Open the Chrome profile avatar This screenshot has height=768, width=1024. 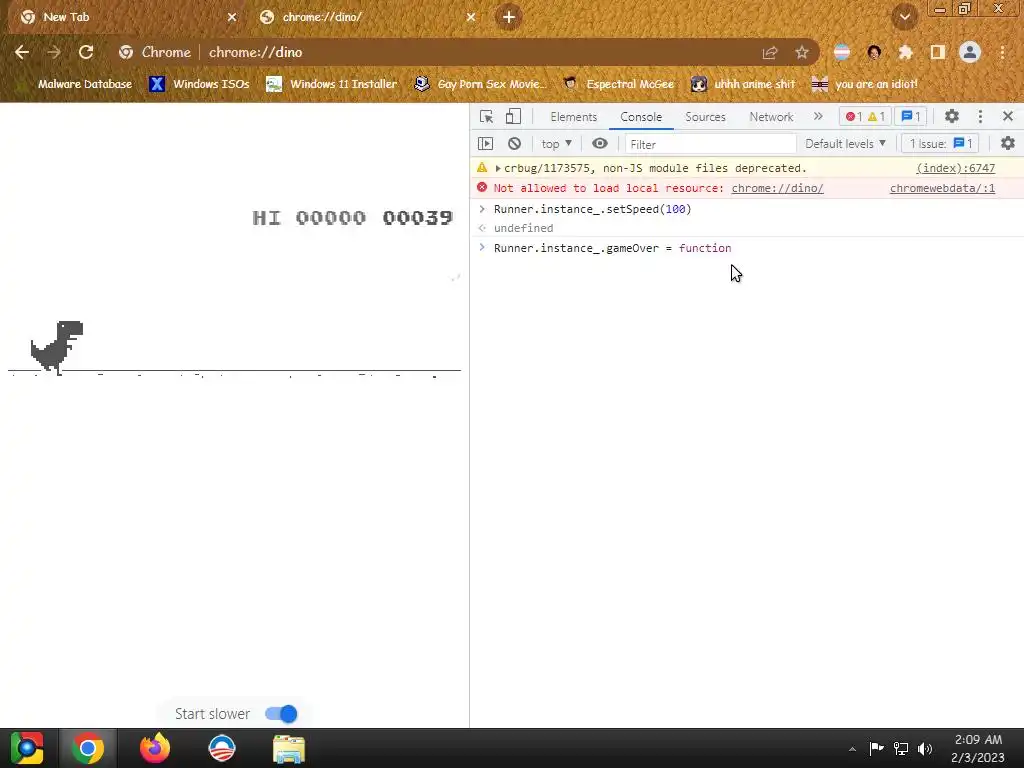[x=970, y=52]
